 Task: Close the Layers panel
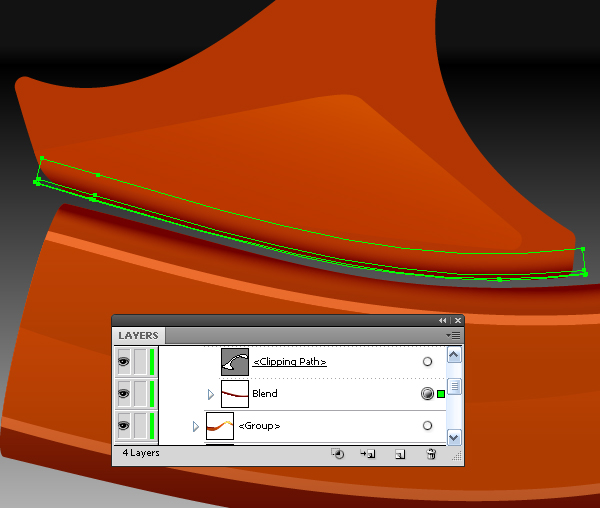[458, 321]
